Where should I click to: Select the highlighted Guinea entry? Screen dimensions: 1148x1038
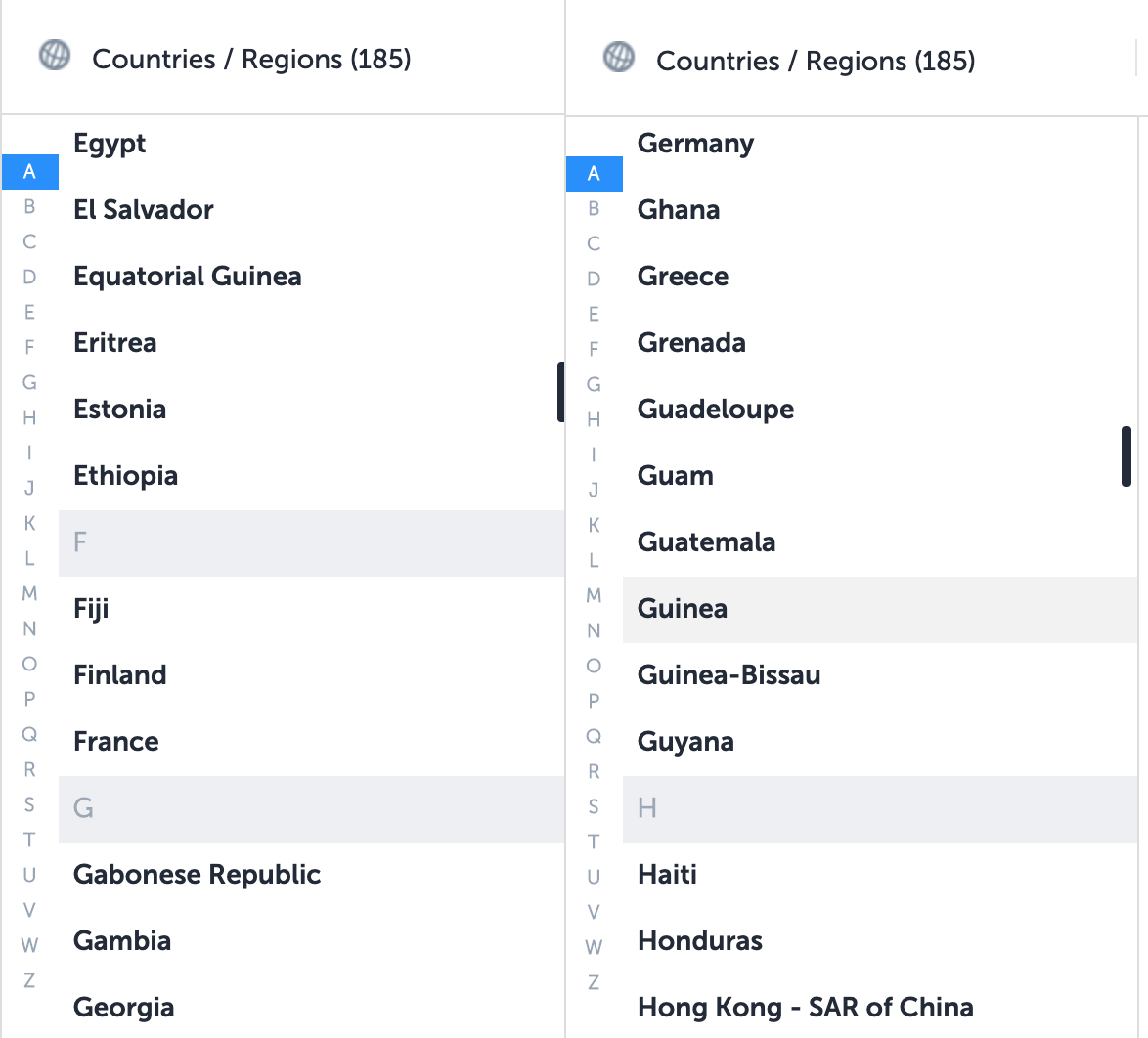(x=682, y=608)
